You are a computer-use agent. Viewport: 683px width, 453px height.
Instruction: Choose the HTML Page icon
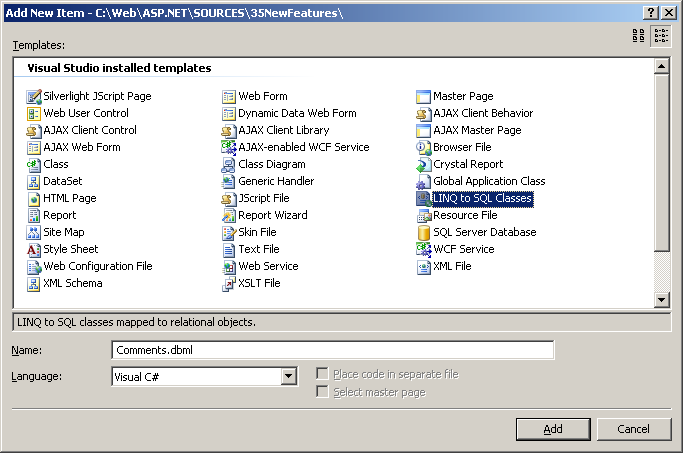point(34,198)
